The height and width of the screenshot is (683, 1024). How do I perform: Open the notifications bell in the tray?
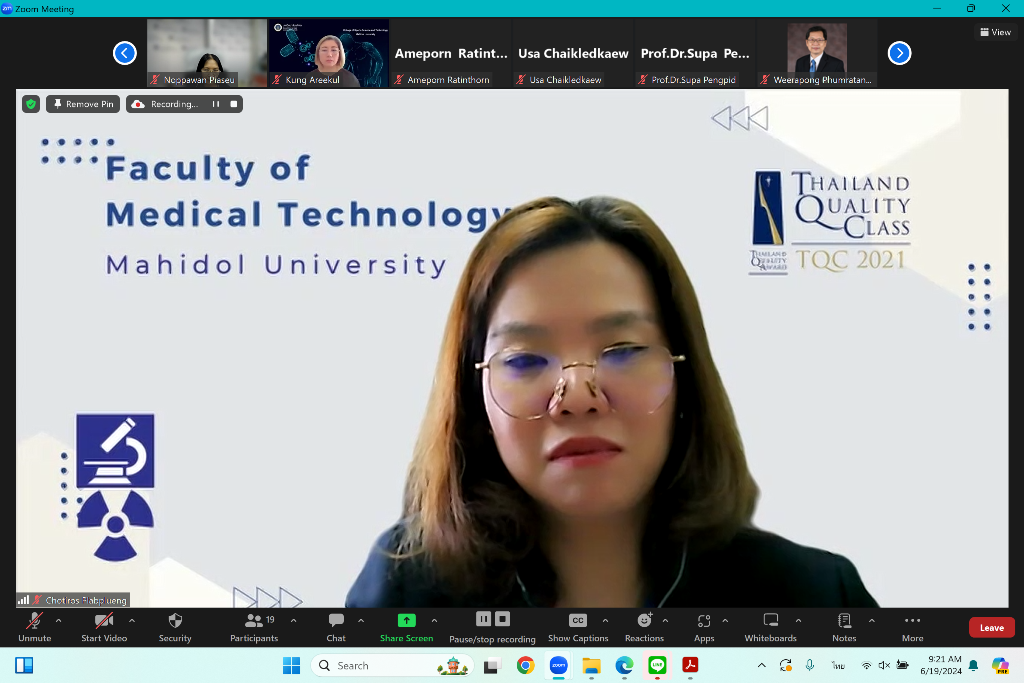pos(973,665)
